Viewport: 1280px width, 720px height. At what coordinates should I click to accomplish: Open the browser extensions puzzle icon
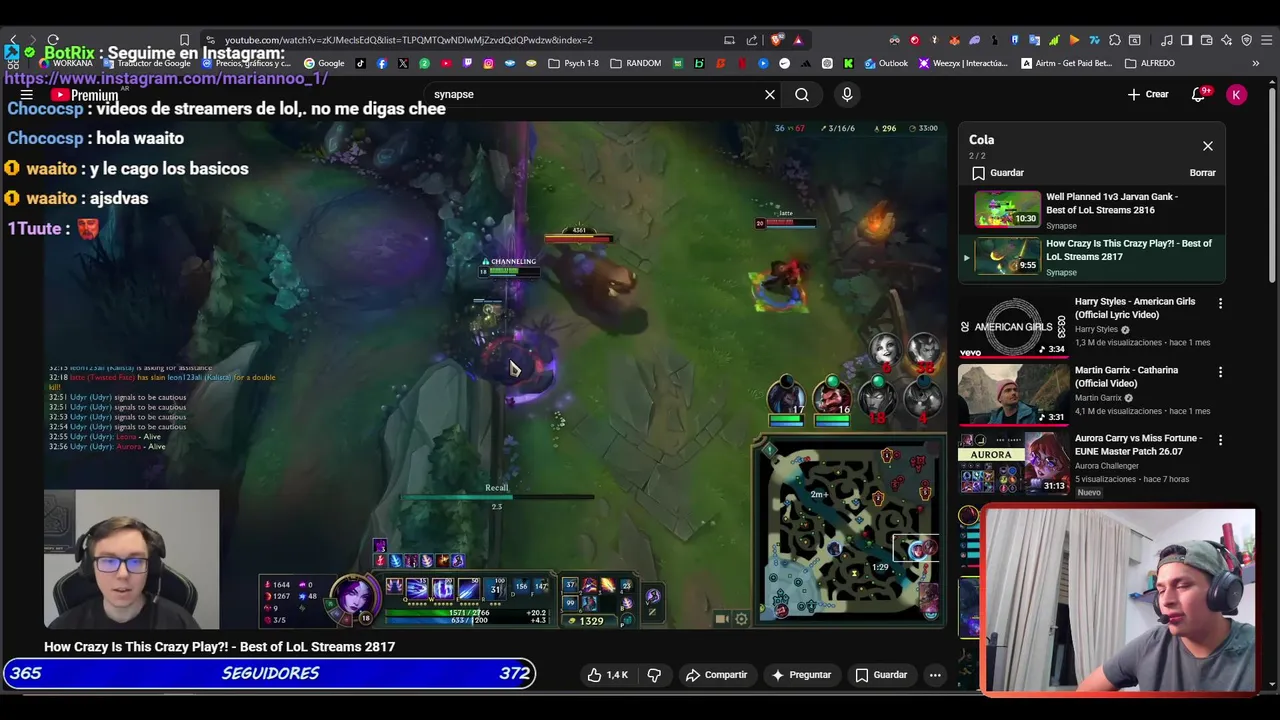click(1114, 40)
